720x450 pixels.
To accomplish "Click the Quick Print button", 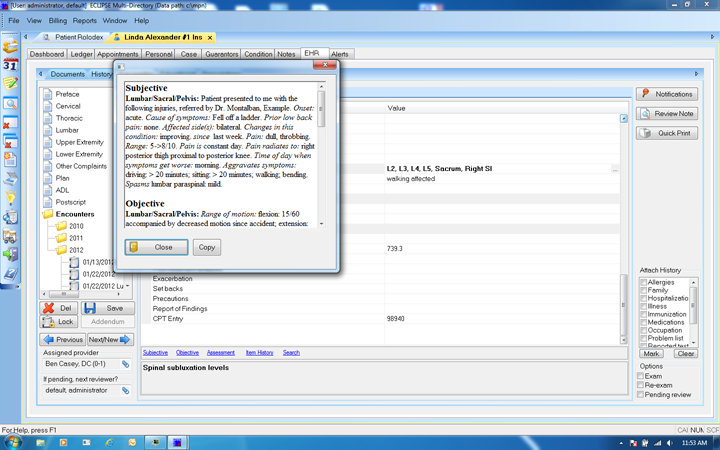I will 667,133.
